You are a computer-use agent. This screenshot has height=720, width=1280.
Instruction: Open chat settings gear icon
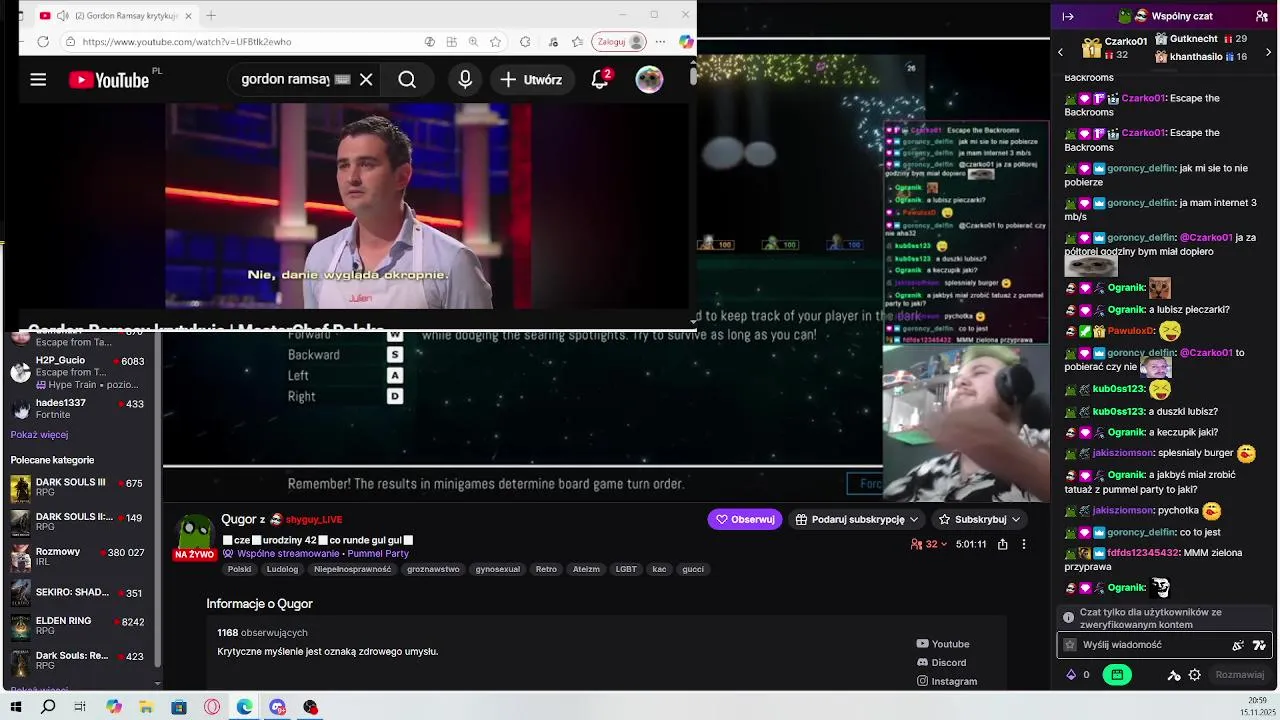(x=1195, y=675)
